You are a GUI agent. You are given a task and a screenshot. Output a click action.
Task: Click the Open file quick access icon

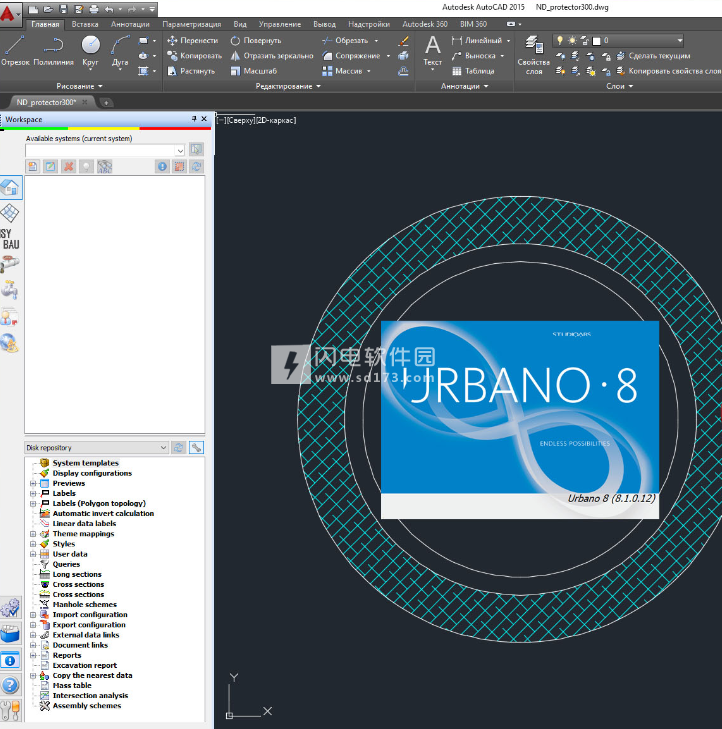(48, 9)
